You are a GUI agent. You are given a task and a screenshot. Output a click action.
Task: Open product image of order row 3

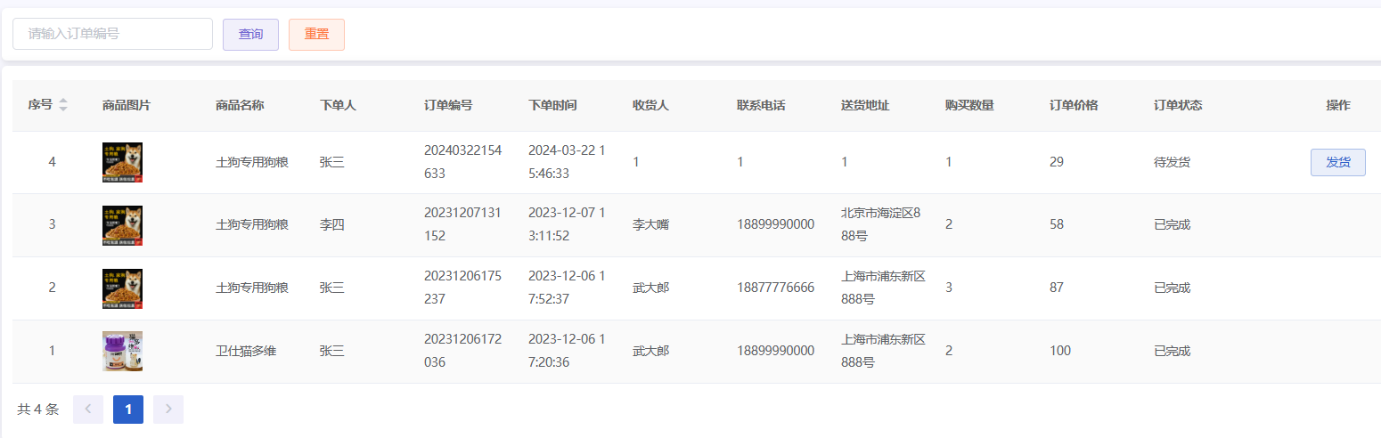(x=122, y=225)
